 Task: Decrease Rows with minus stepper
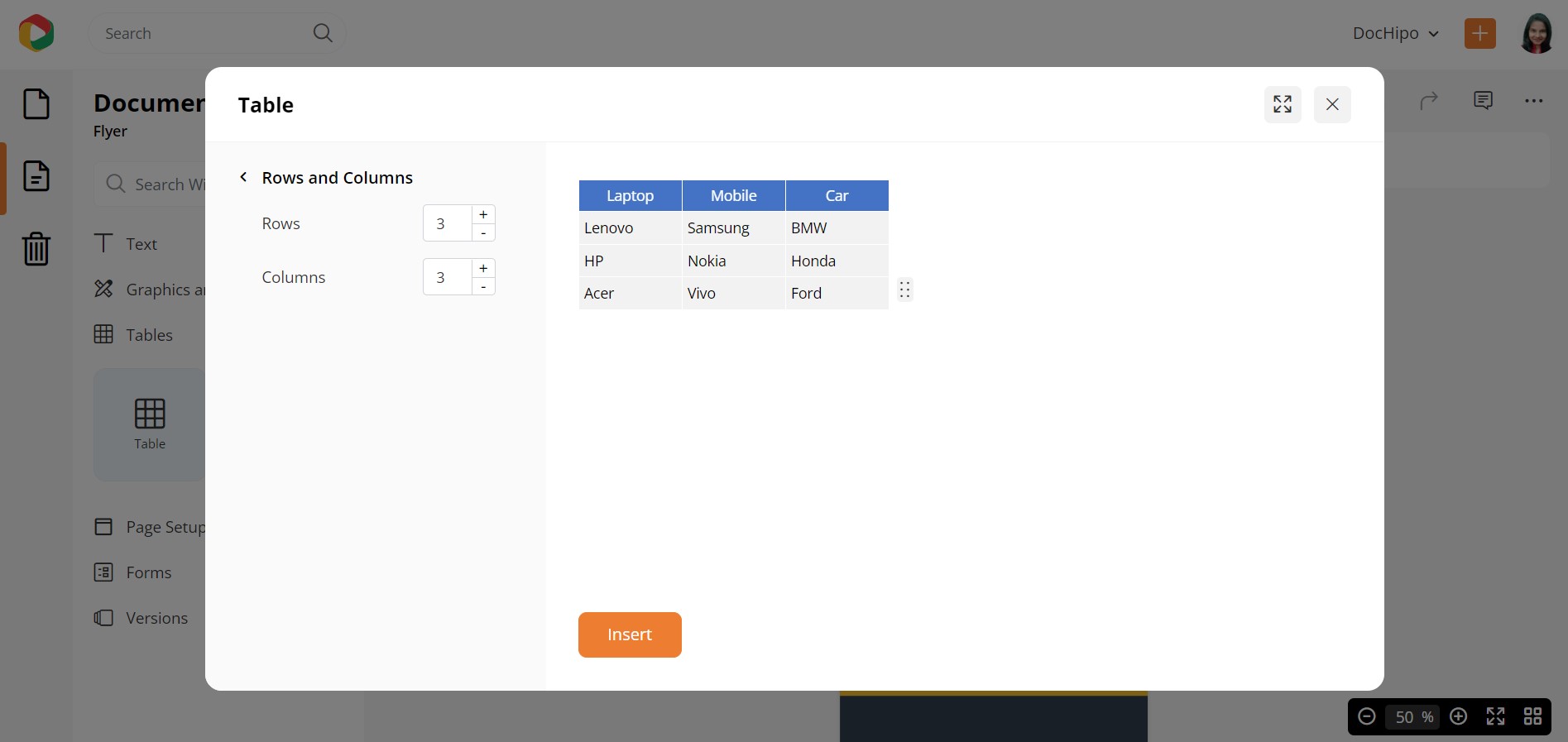point(483,232)
